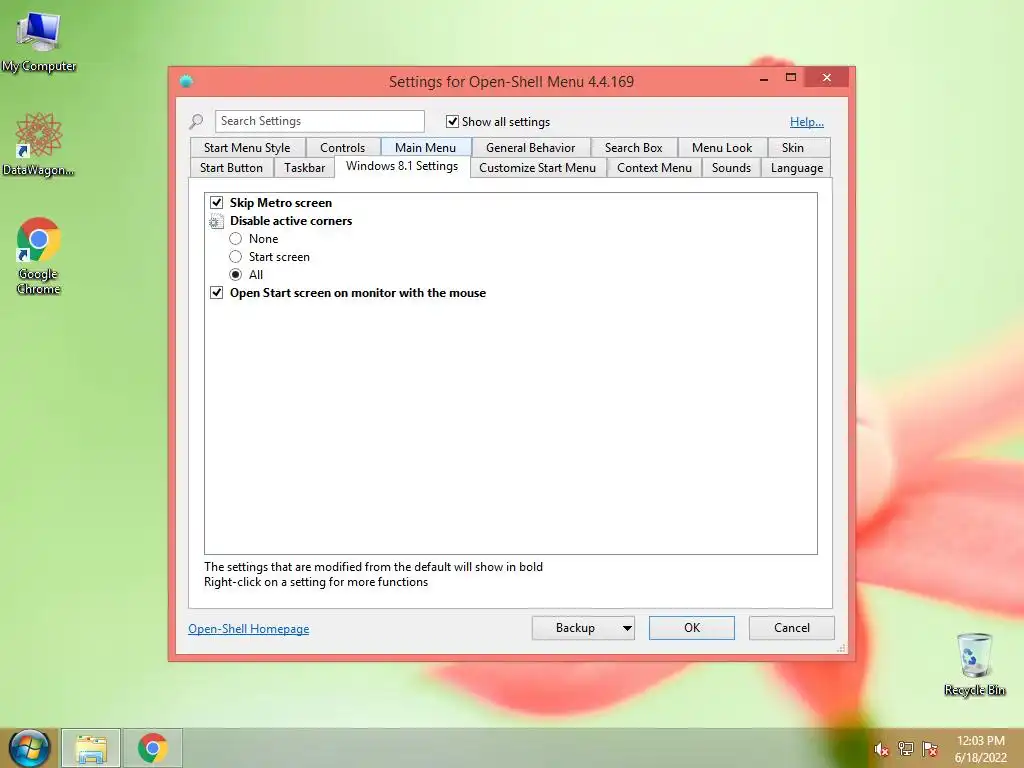1024x768 pixels.
Task: Click the Disable active corners setting label
Action: pos(291,221)
